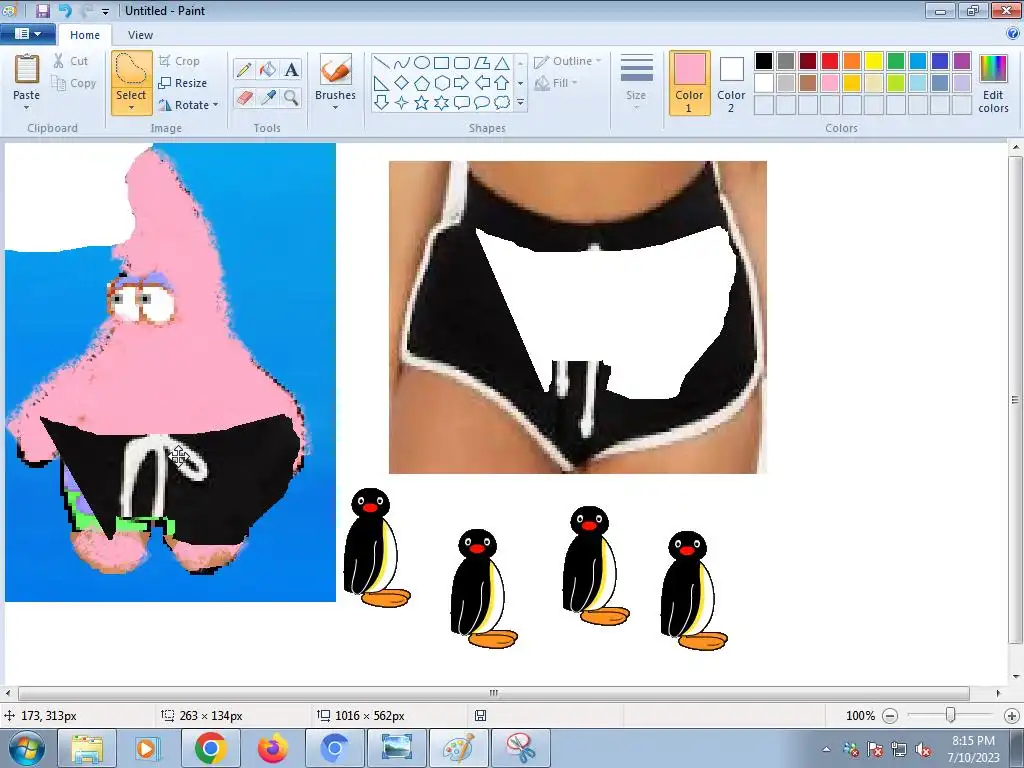Image resolution: width=1024 pixels, height=768 pixels.
Task: Activate Color 2 selector
Action: [x=731, y=83]
